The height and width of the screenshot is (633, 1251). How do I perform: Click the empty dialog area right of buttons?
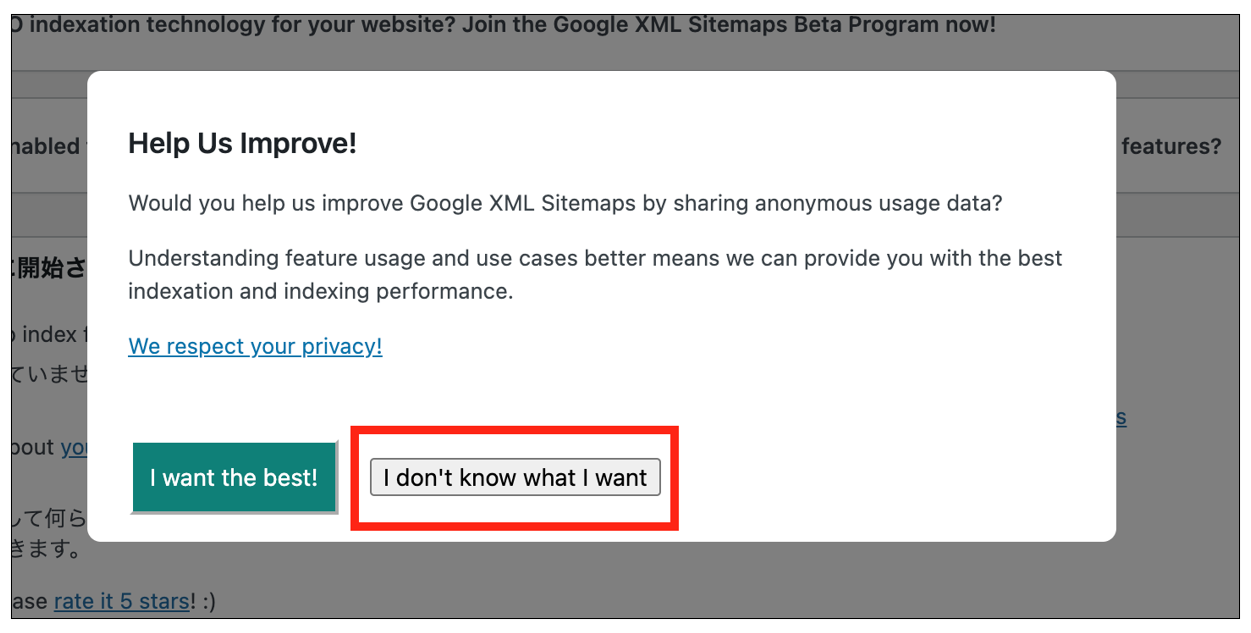coord(890,478)
